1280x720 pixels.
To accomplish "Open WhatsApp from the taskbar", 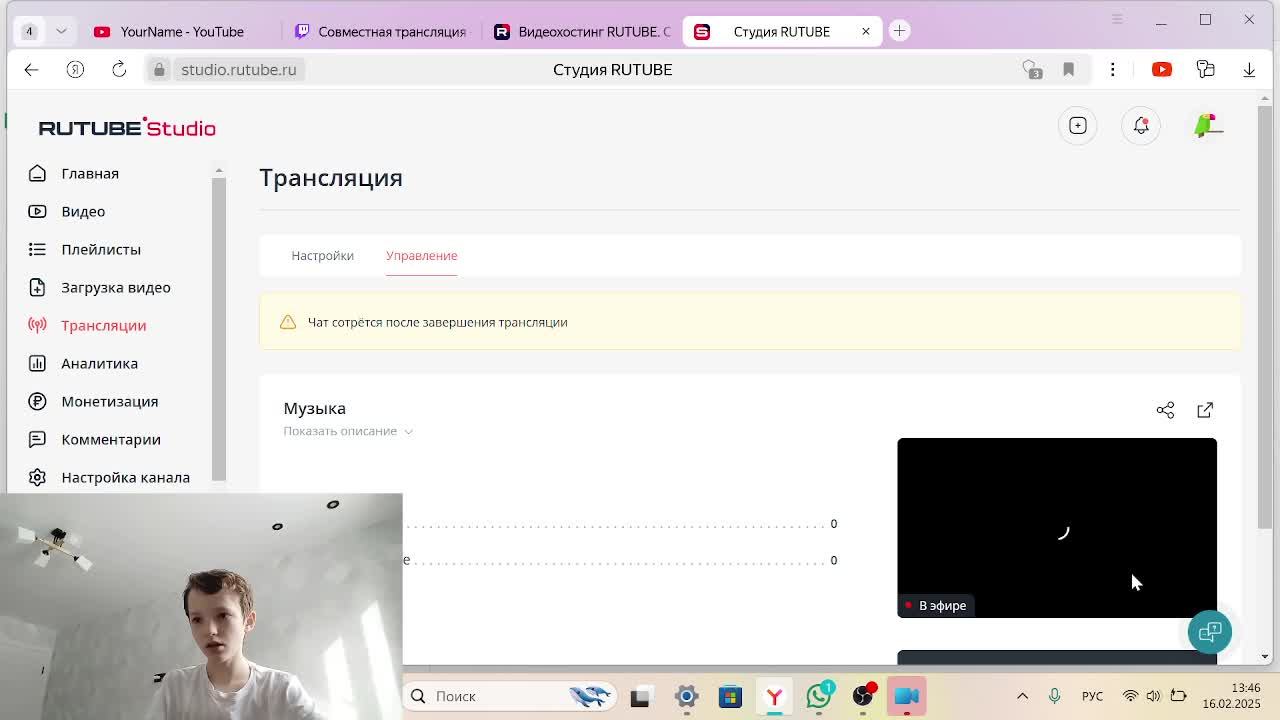I will click(x=820, y=695).
